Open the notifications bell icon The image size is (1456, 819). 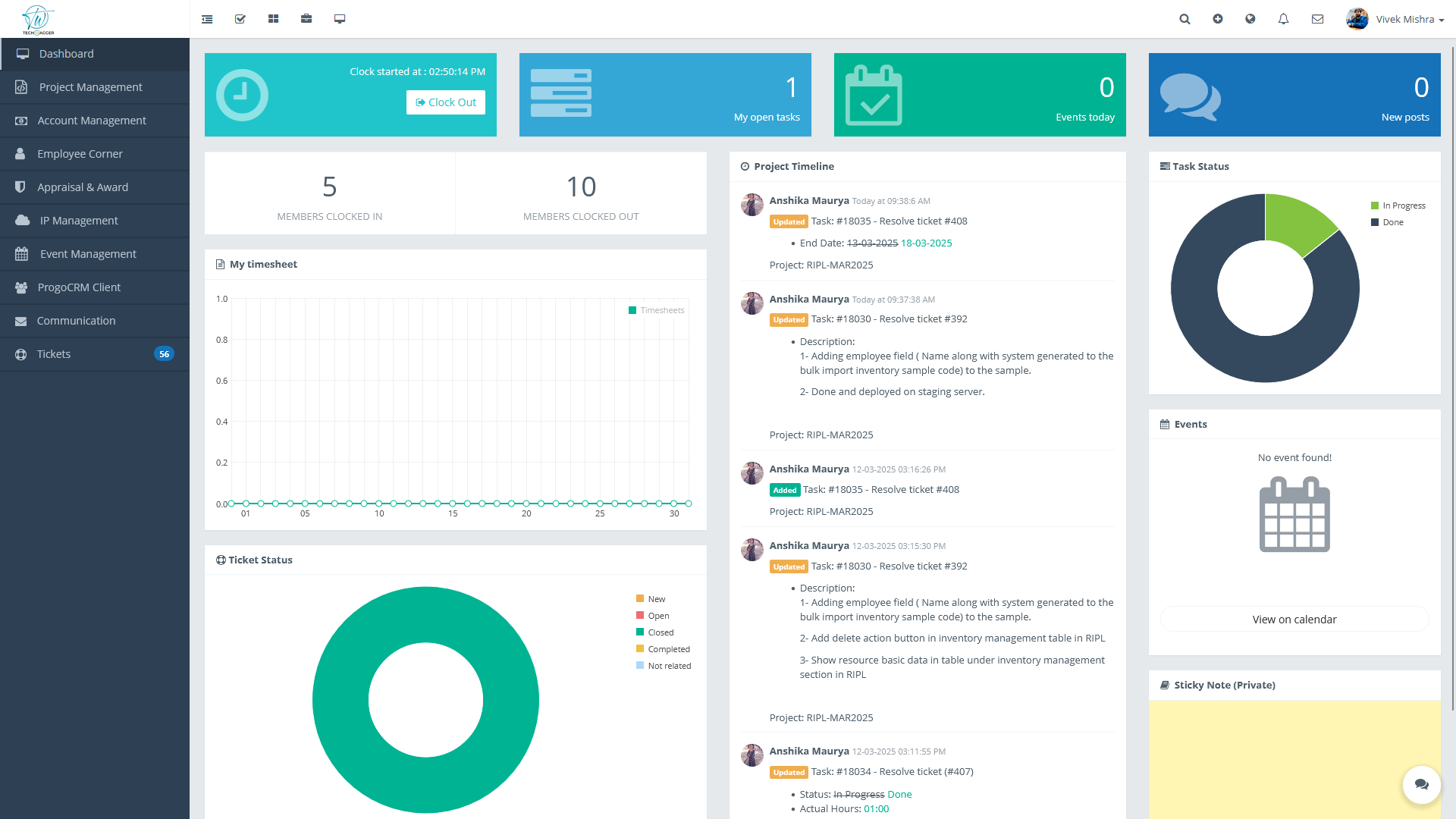[1283, 19]
